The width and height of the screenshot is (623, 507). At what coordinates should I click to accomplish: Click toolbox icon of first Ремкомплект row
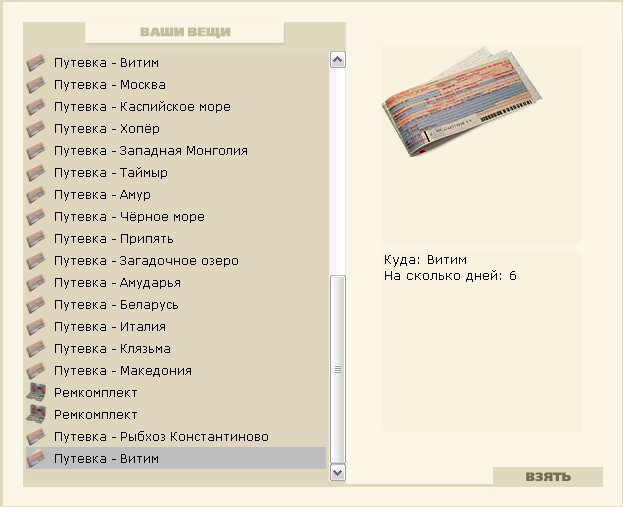click(x=36, y=392)
